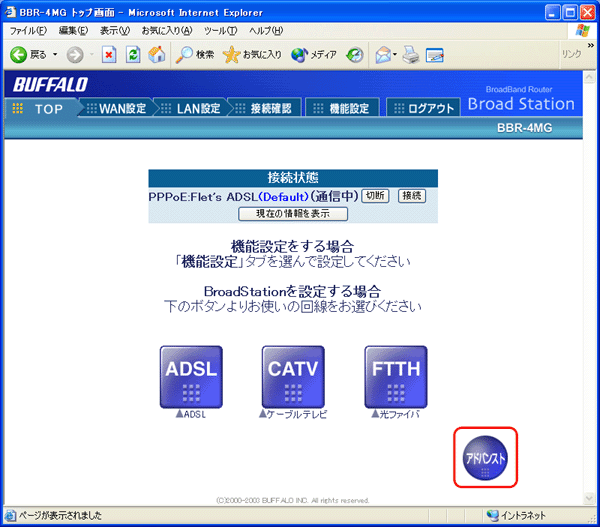The height and width of the screenshot is (527, 600).
Task: Open the 表示(V) menu
Action: 115,31
